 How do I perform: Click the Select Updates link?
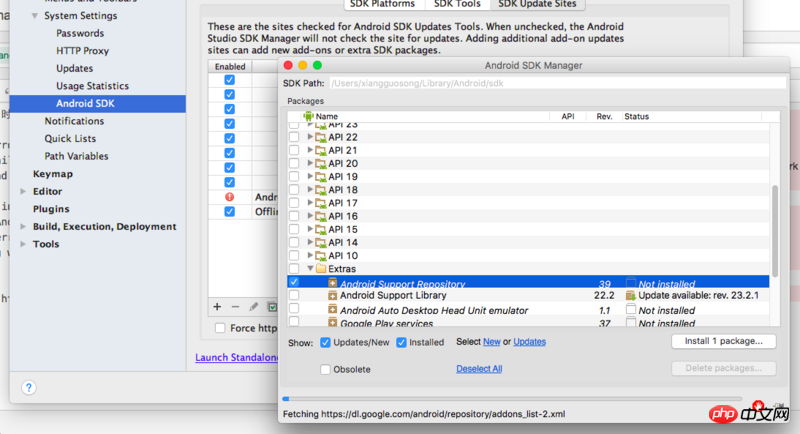[529, 342]
